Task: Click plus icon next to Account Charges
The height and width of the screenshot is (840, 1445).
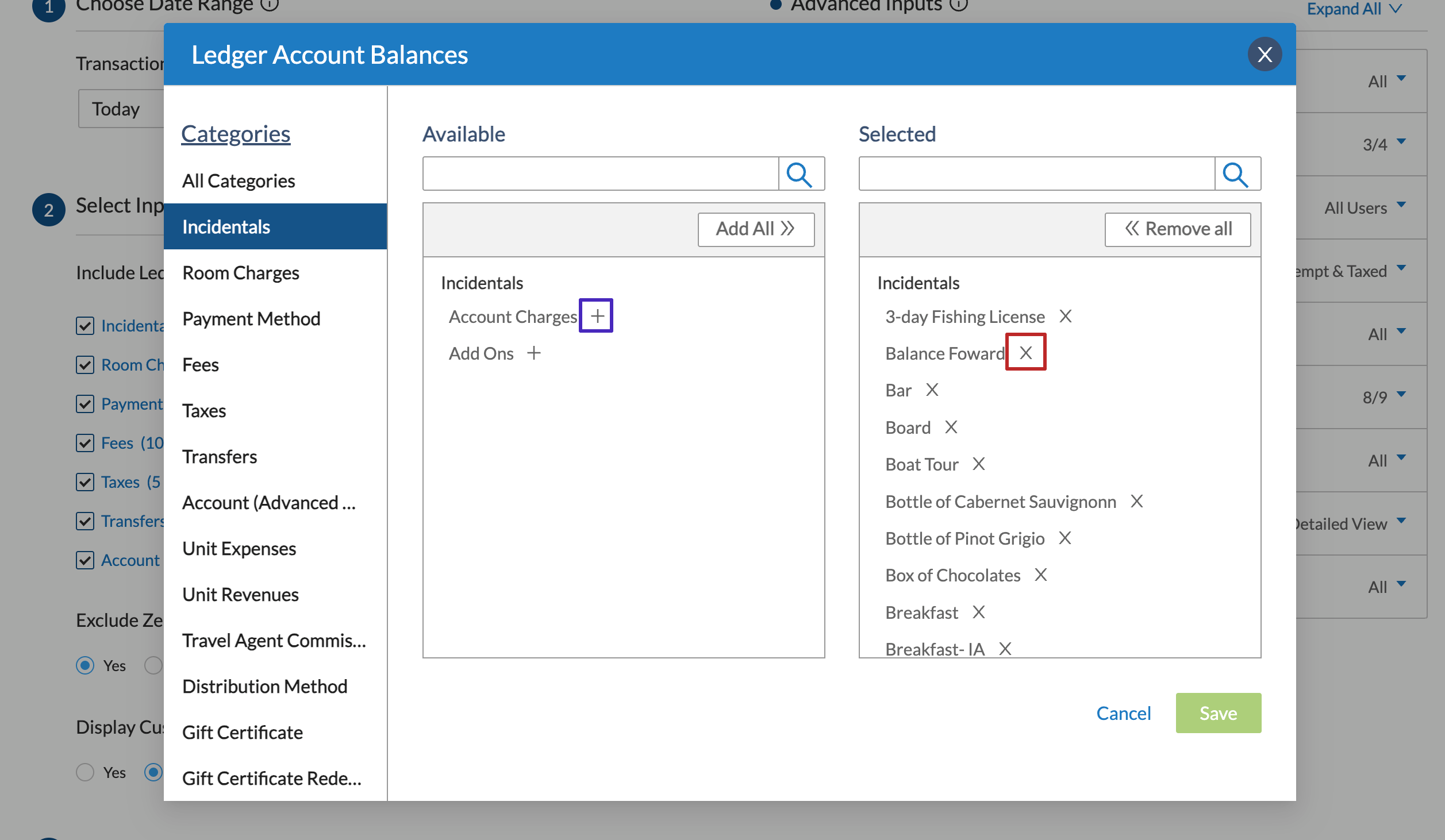Action: coord(597,316)
